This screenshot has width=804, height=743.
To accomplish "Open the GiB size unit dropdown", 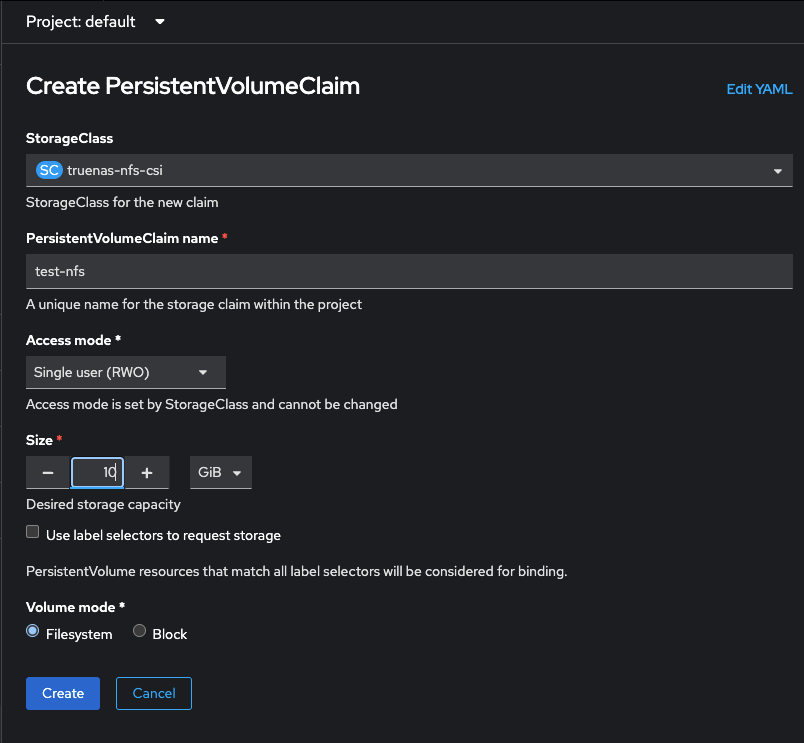I will (220, 472).
